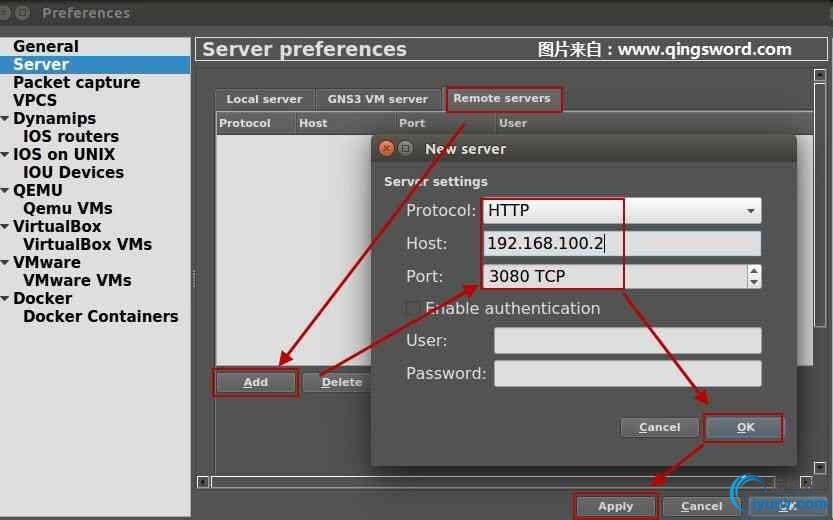Select IOU Devices item
This screenshot has height=520, width=833.
coord(73,172)
